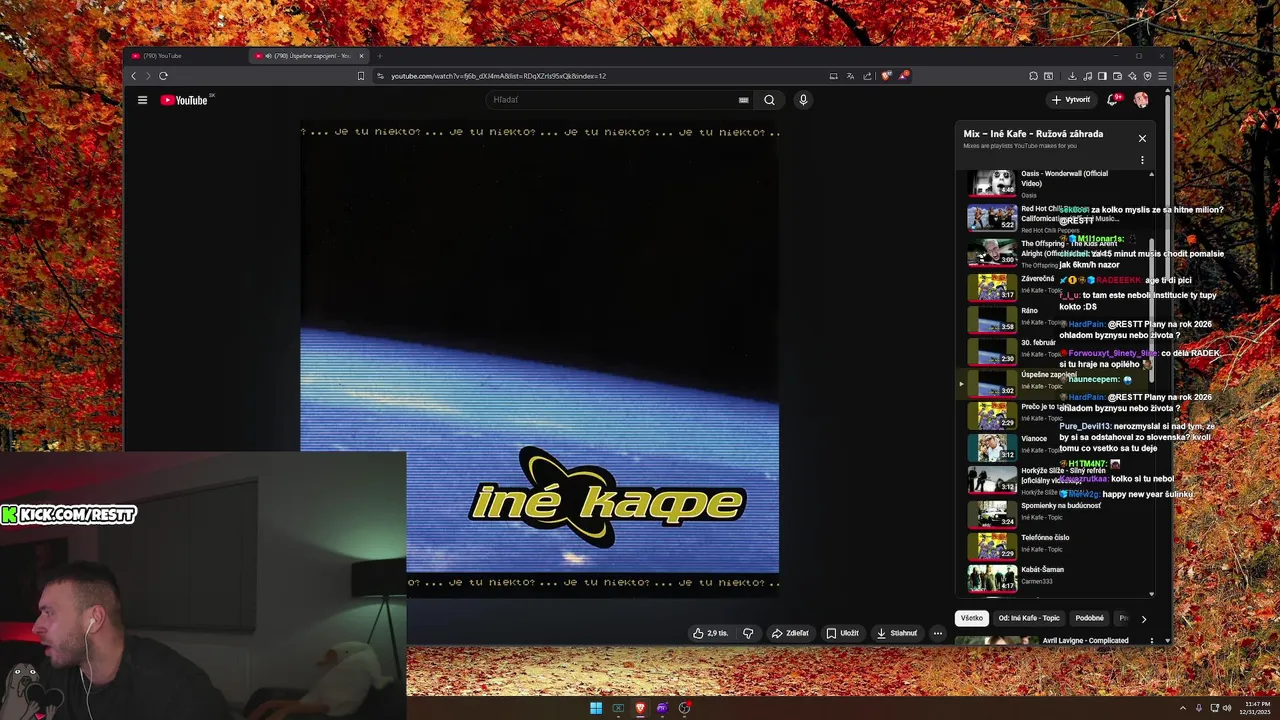Reload the current page

coord(163,76)
